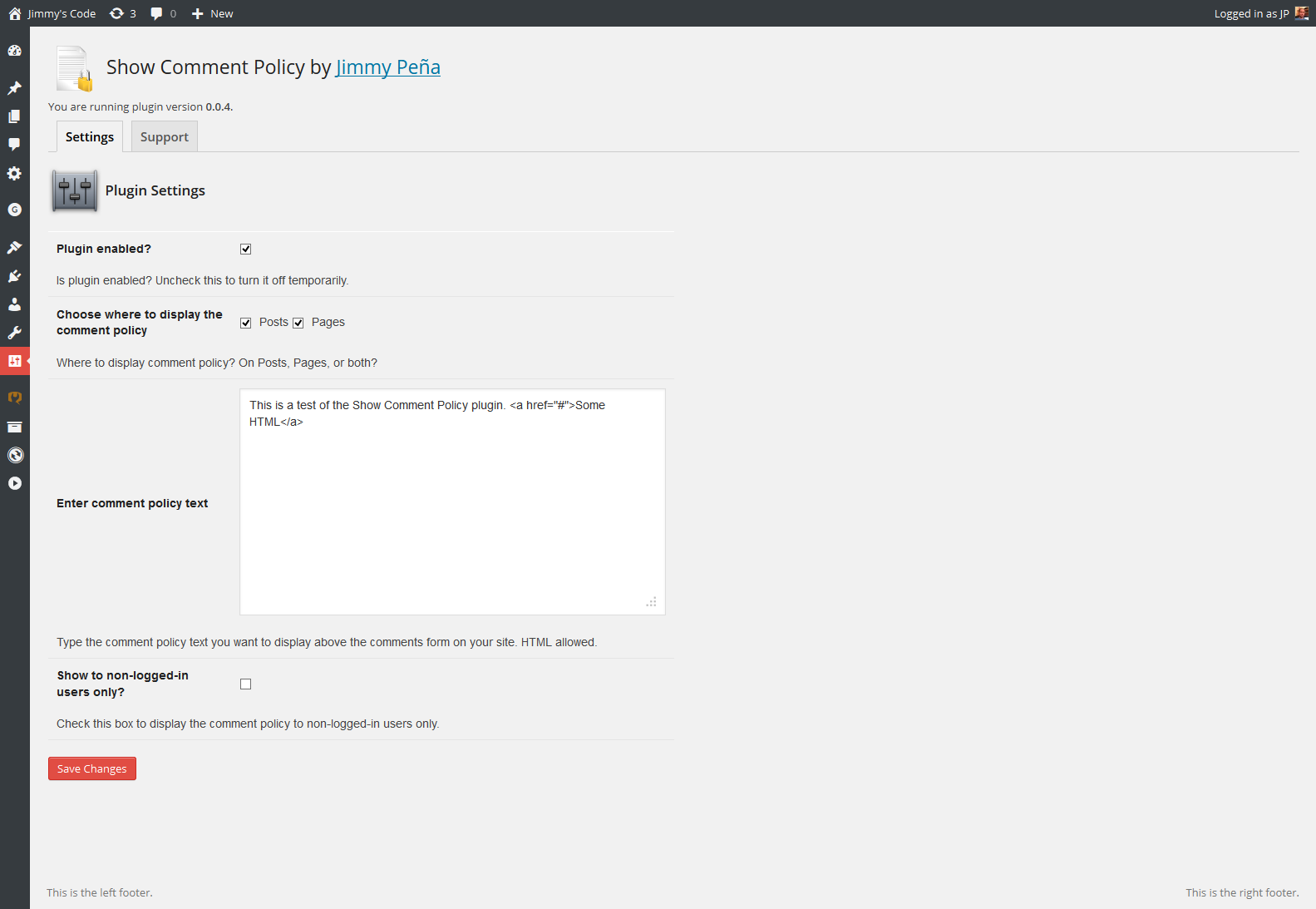
Task: Check Show to non-logged-in users only
Action: click(x=245, y=684)
